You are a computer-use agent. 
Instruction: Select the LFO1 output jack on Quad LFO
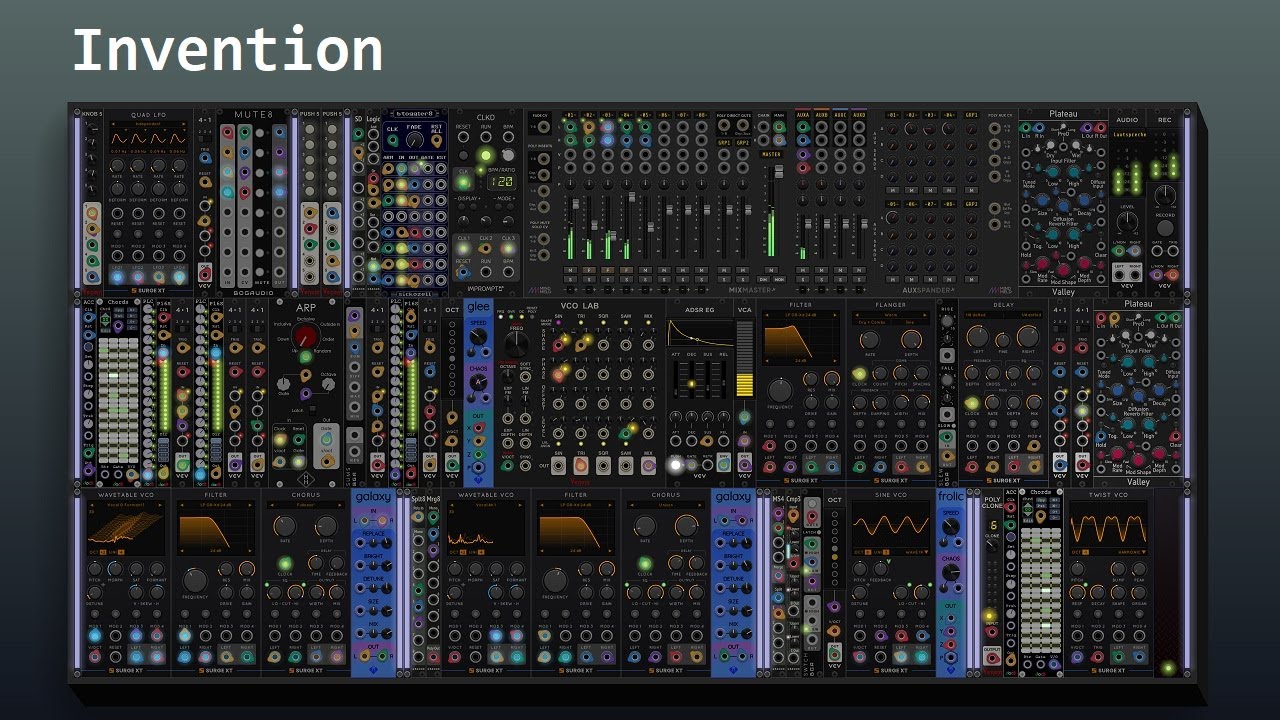point(119,277)
